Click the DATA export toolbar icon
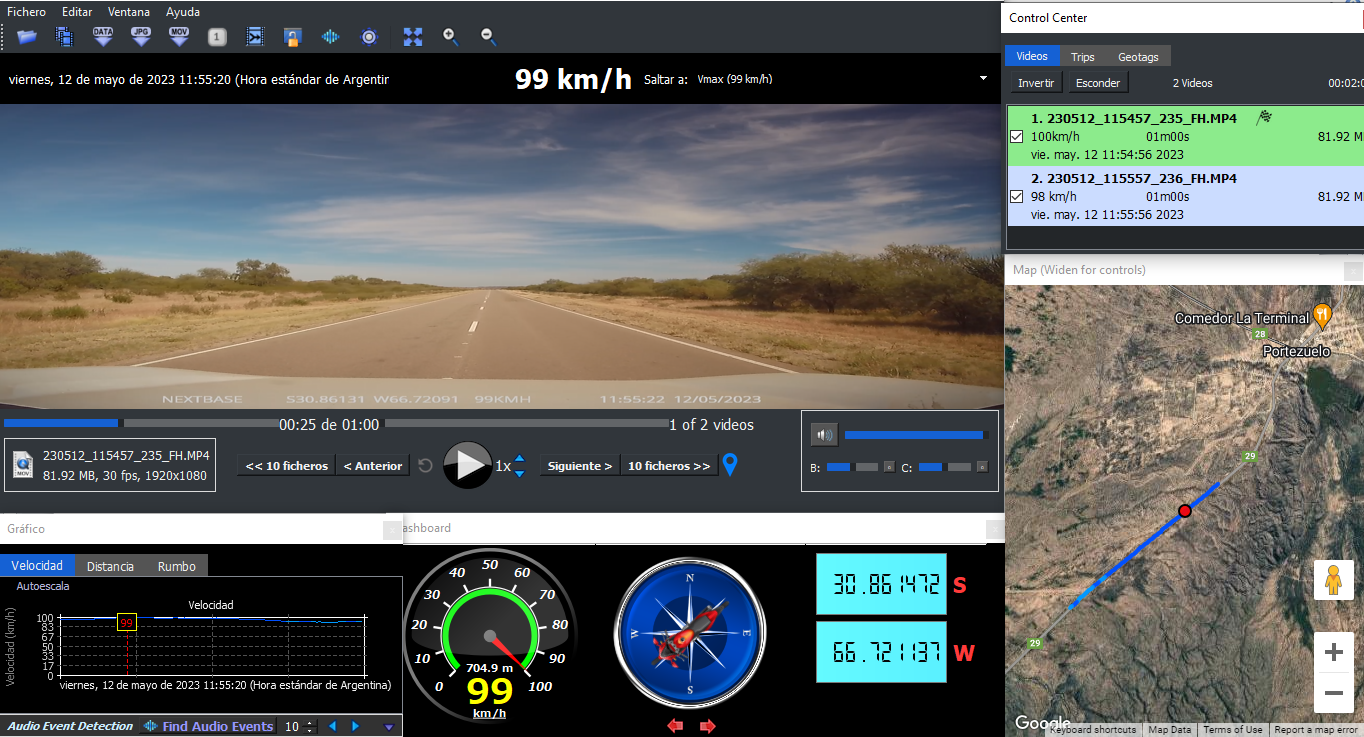 [103, 37]
